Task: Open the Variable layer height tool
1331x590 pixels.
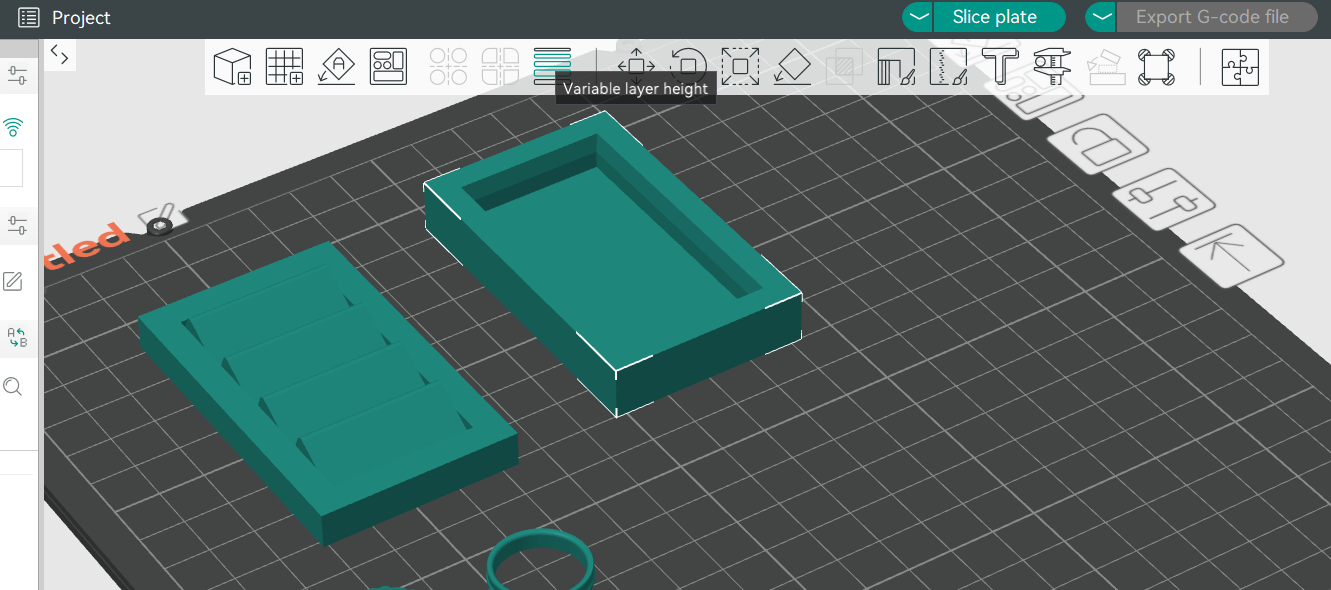Action: point(552,61)
